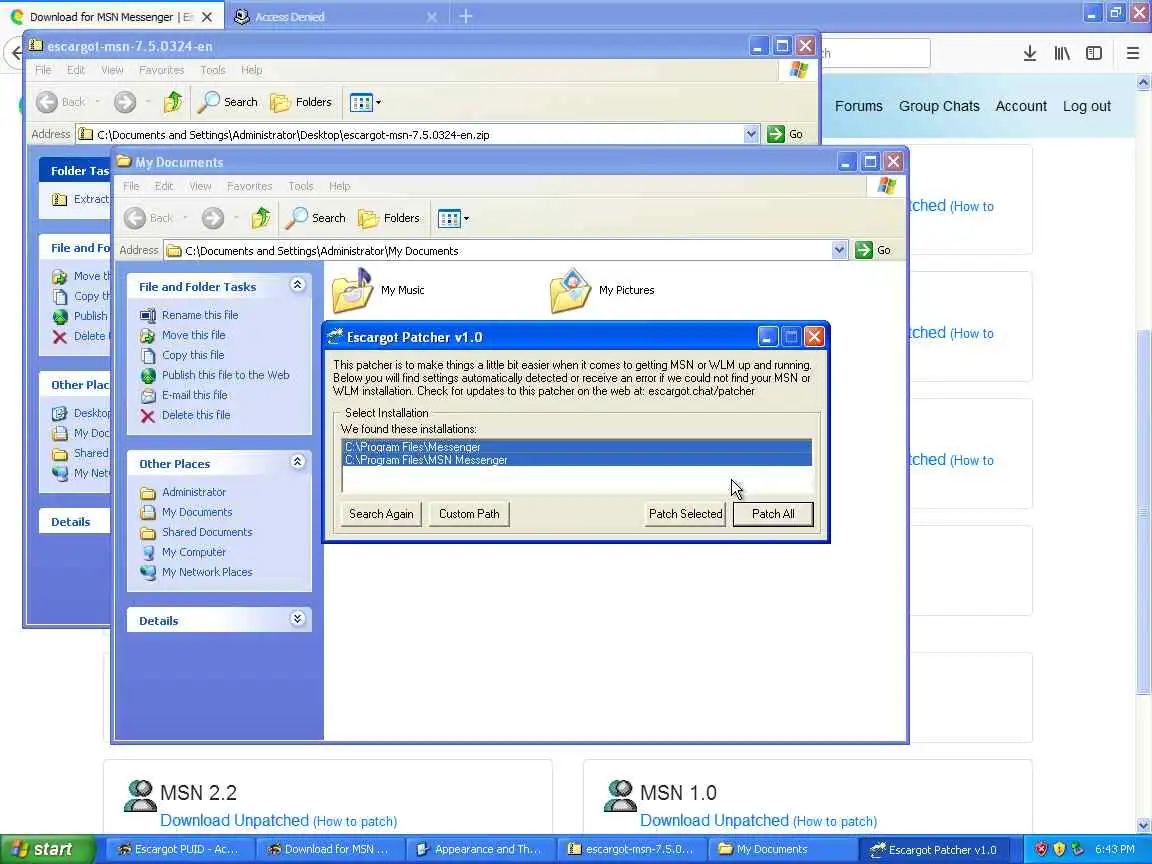
Task: Click Folders in escargot-msn window toolbar
Action: point(300,101)
